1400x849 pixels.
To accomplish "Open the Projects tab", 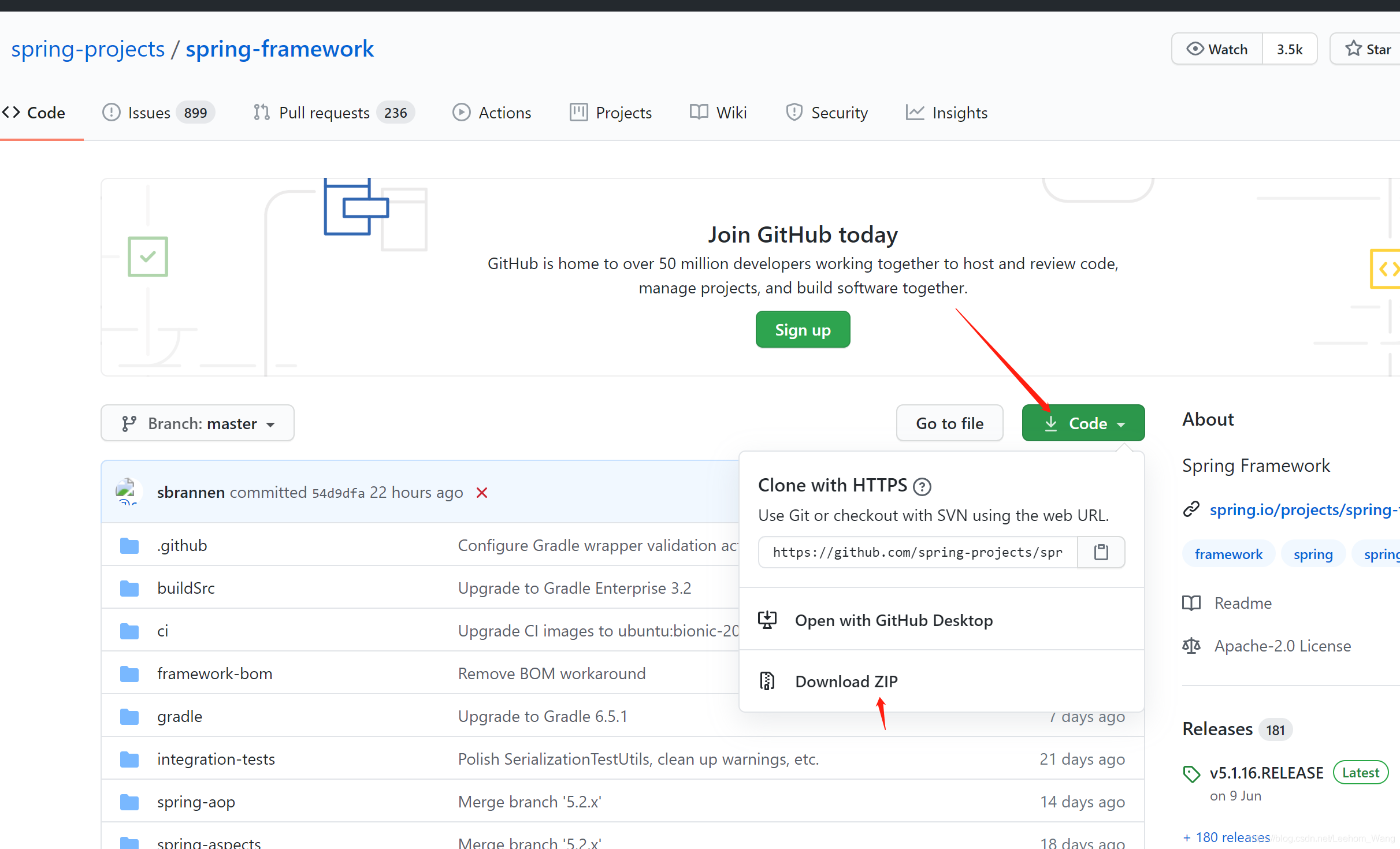I will (x=611, y=113).
